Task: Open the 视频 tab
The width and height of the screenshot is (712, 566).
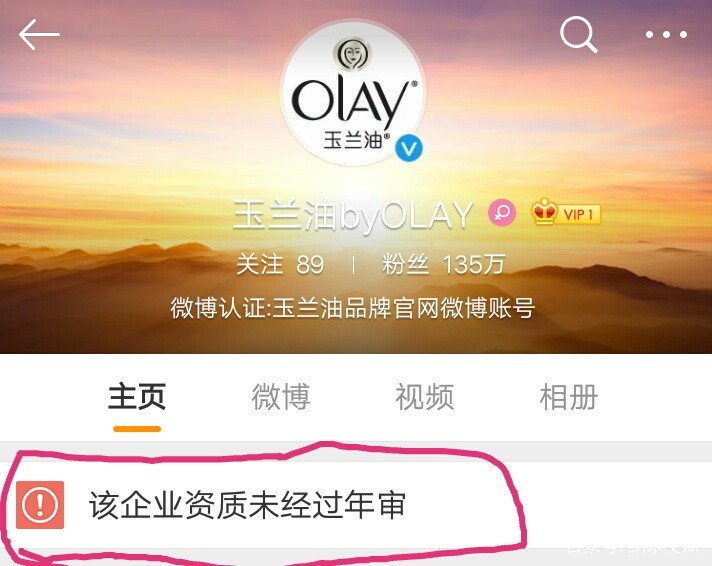Action: point(425,397)
